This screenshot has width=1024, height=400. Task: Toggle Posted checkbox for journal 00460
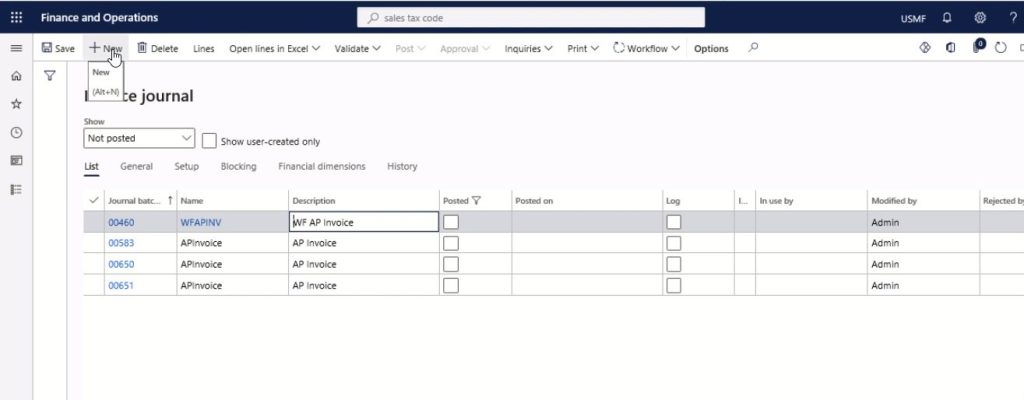click(x=451, y=222)
